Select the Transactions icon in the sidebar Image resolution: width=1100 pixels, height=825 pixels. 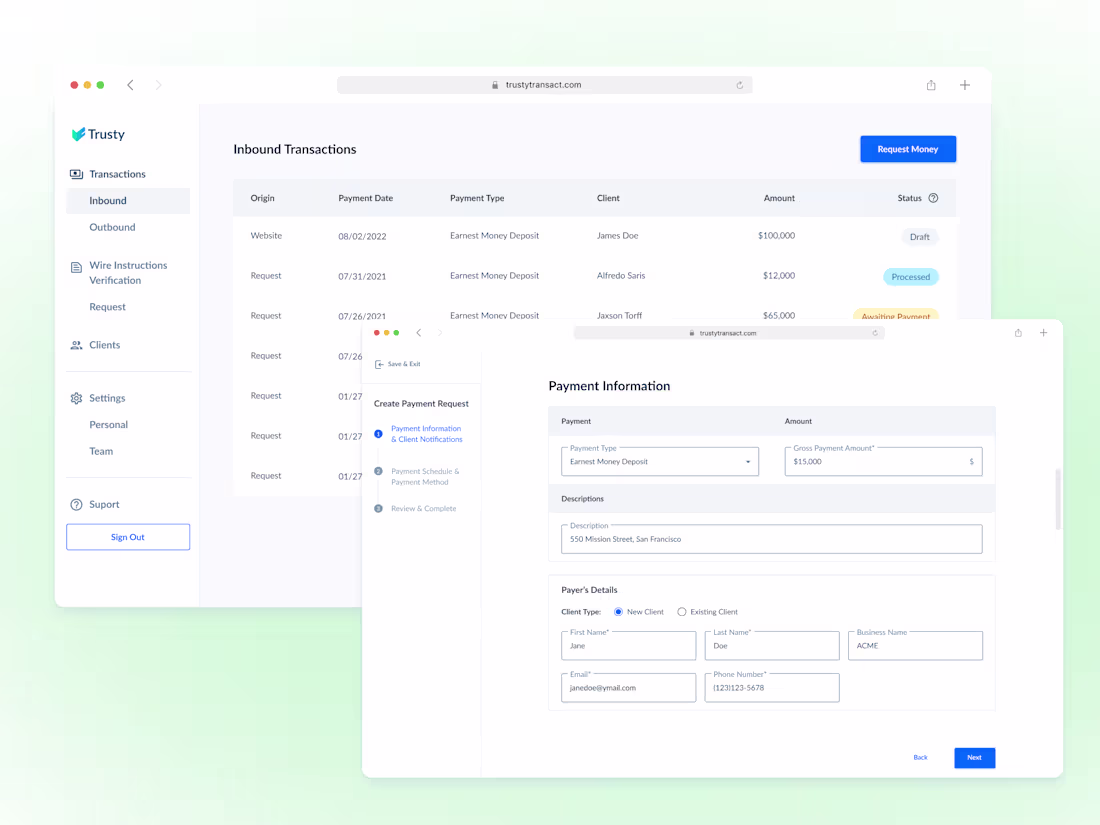[76, 173]
